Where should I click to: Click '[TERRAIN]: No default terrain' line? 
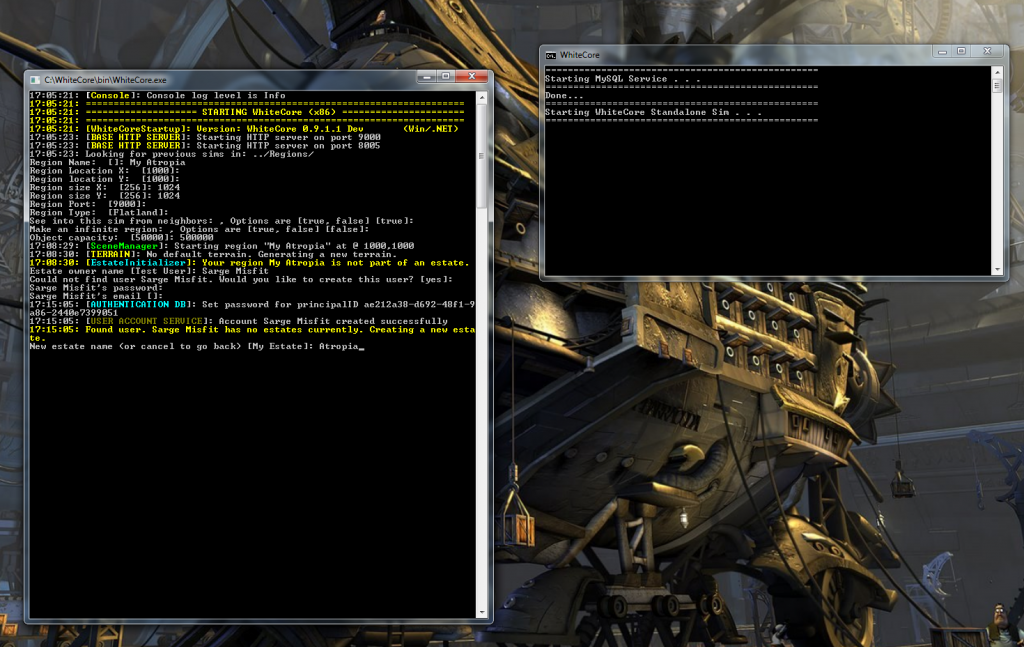click(213, 255)
